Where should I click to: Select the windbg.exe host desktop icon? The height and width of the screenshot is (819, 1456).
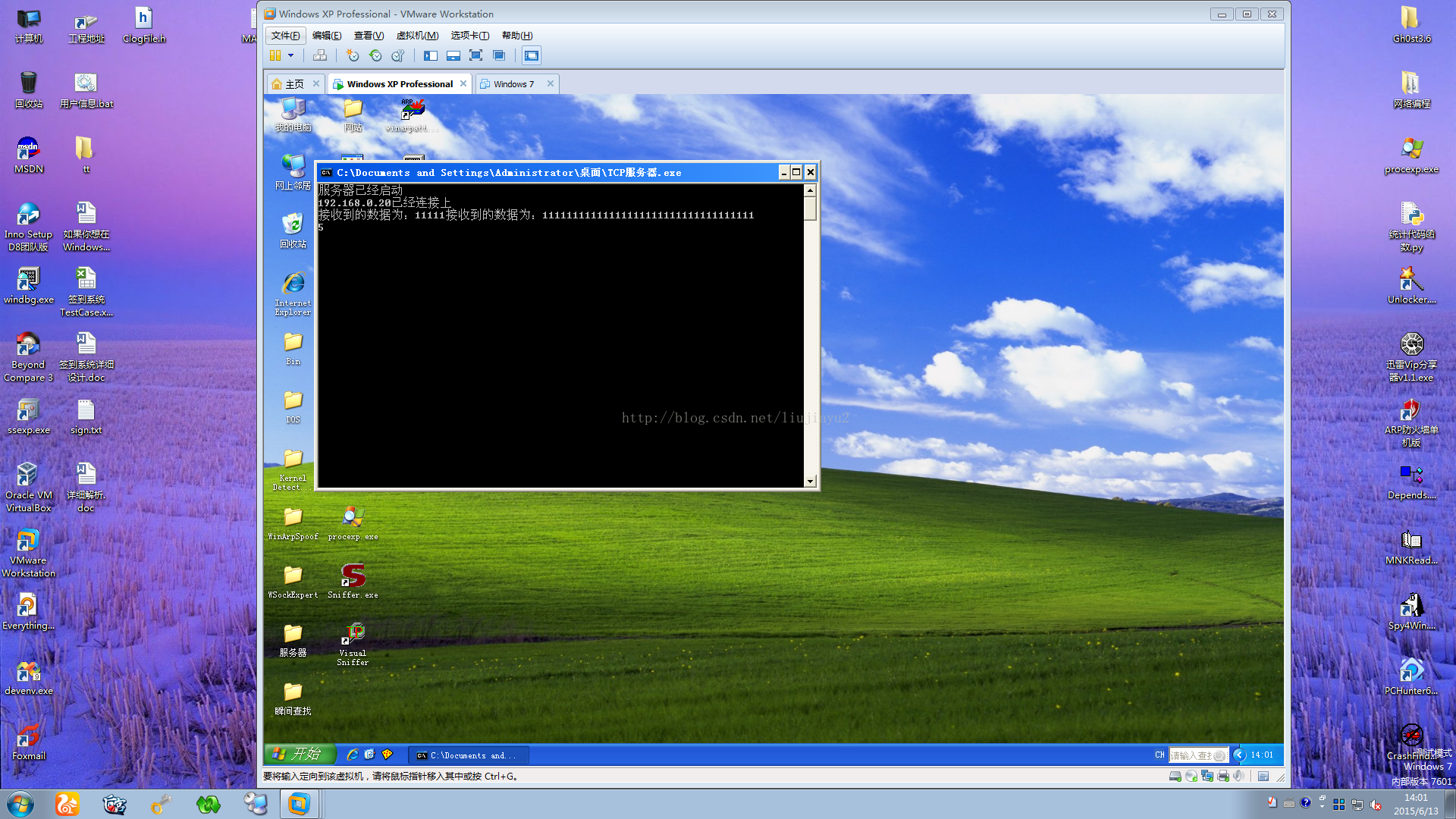pos(29,286)
